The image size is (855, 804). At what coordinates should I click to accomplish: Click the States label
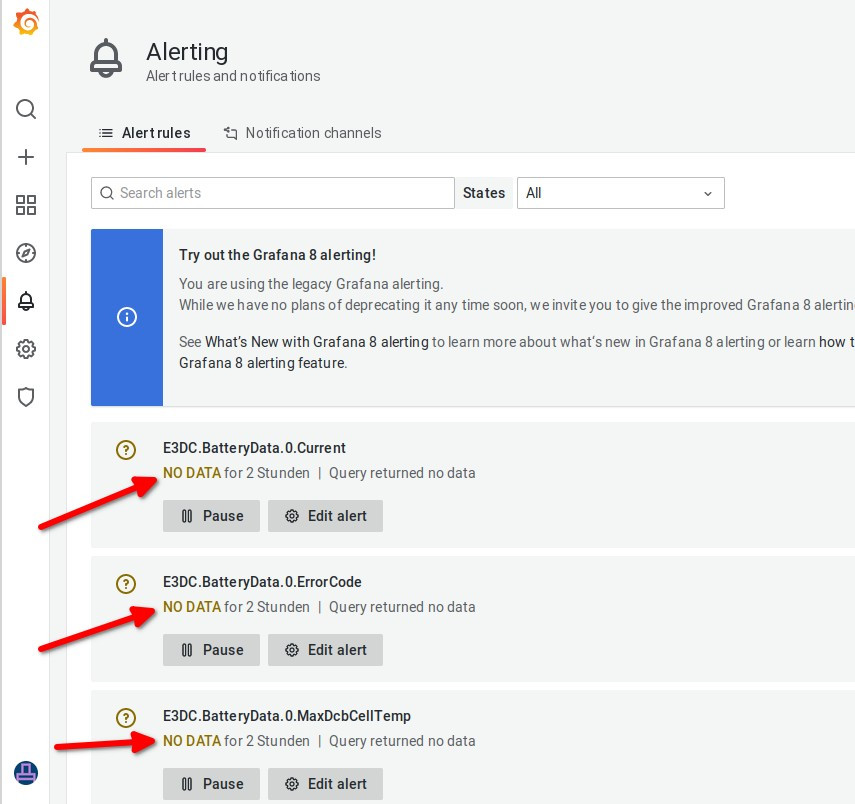tap(484, 193)
